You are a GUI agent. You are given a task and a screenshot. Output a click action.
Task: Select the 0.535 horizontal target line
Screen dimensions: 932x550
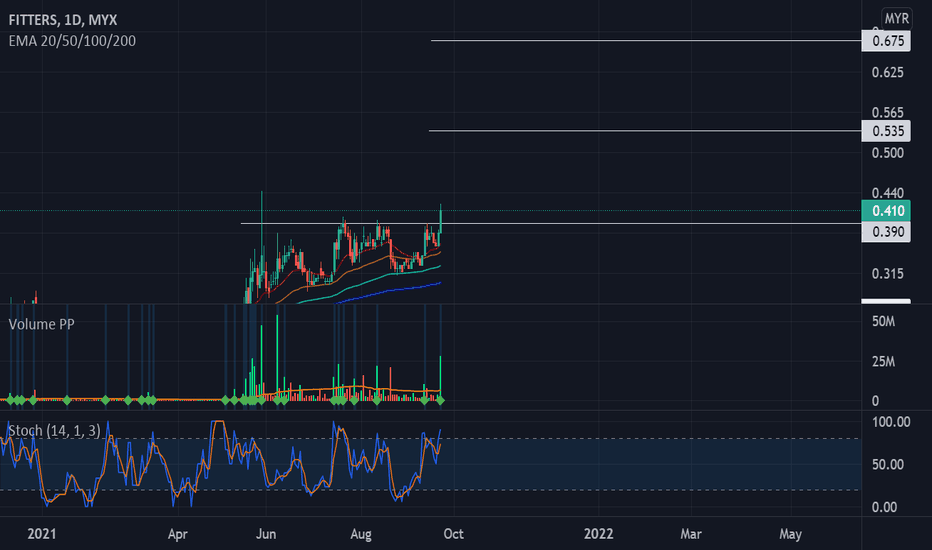[645, 130]
